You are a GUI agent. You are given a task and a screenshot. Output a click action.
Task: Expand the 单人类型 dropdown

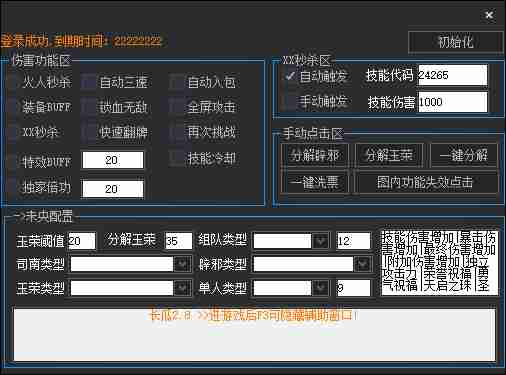point(321,288)
